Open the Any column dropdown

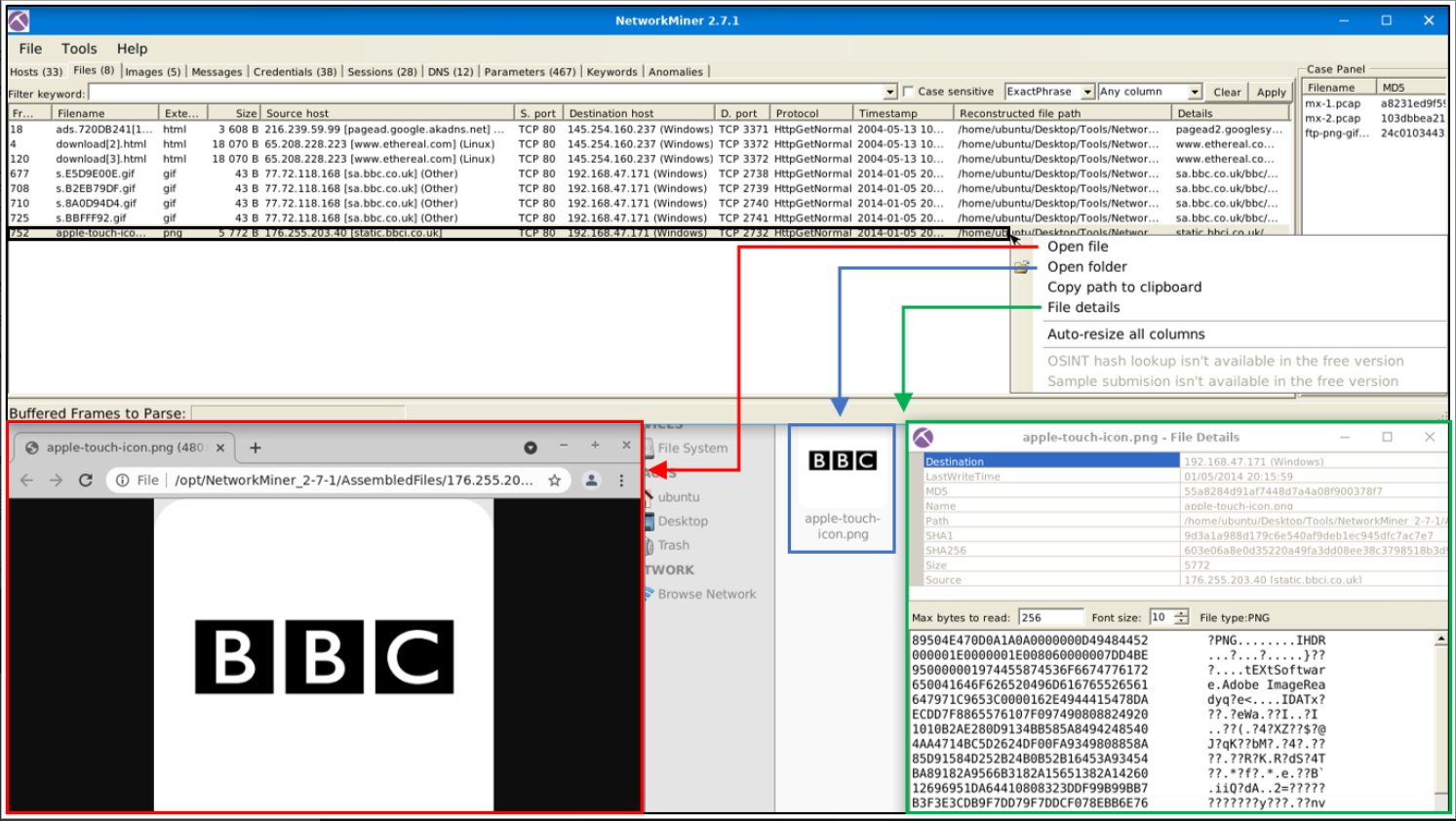[x=1149, y=92]
